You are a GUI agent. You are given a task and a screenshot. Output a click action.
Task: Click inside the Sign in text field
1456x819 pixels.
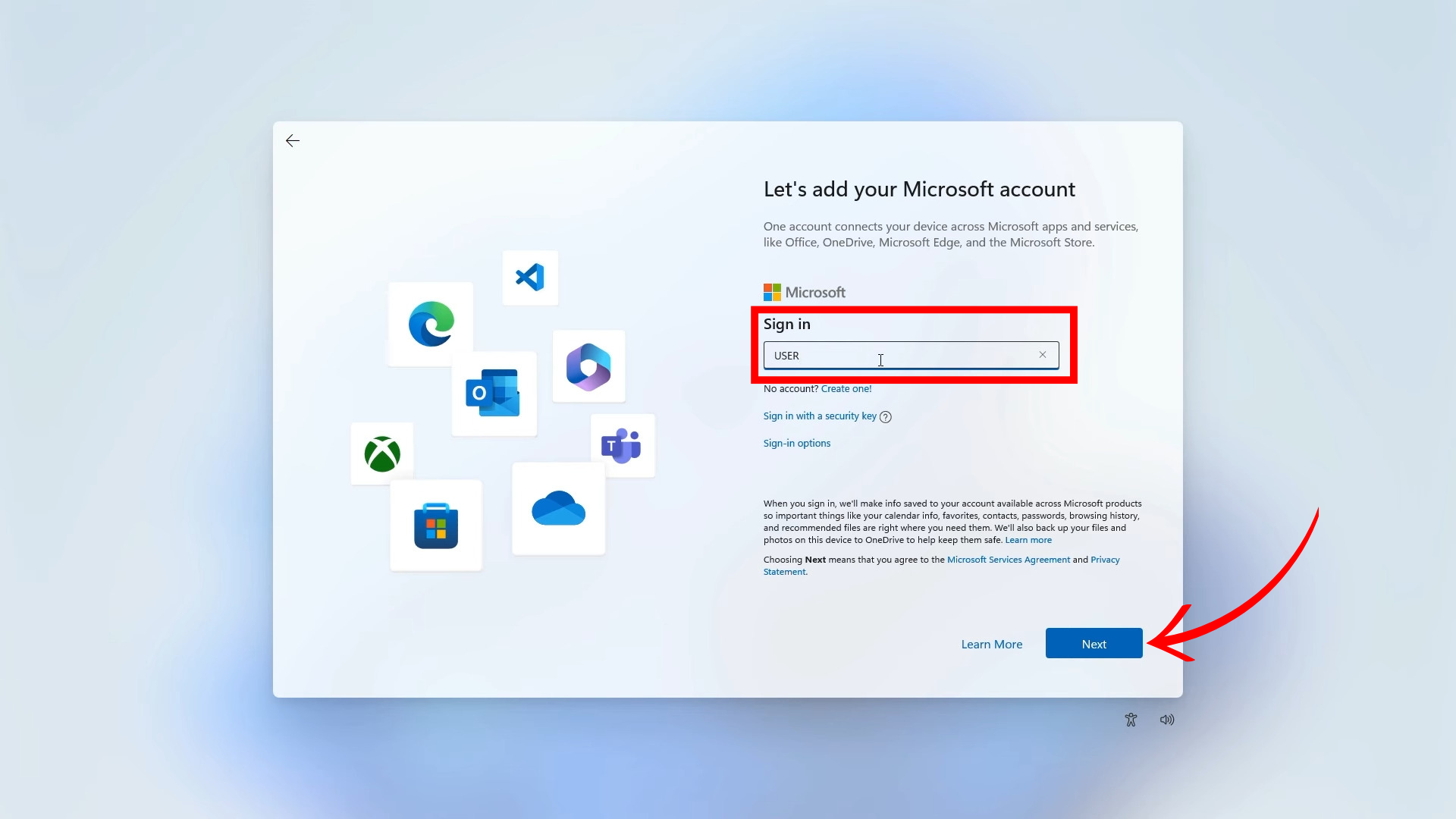pyautogui.click(x=902, y=356)
